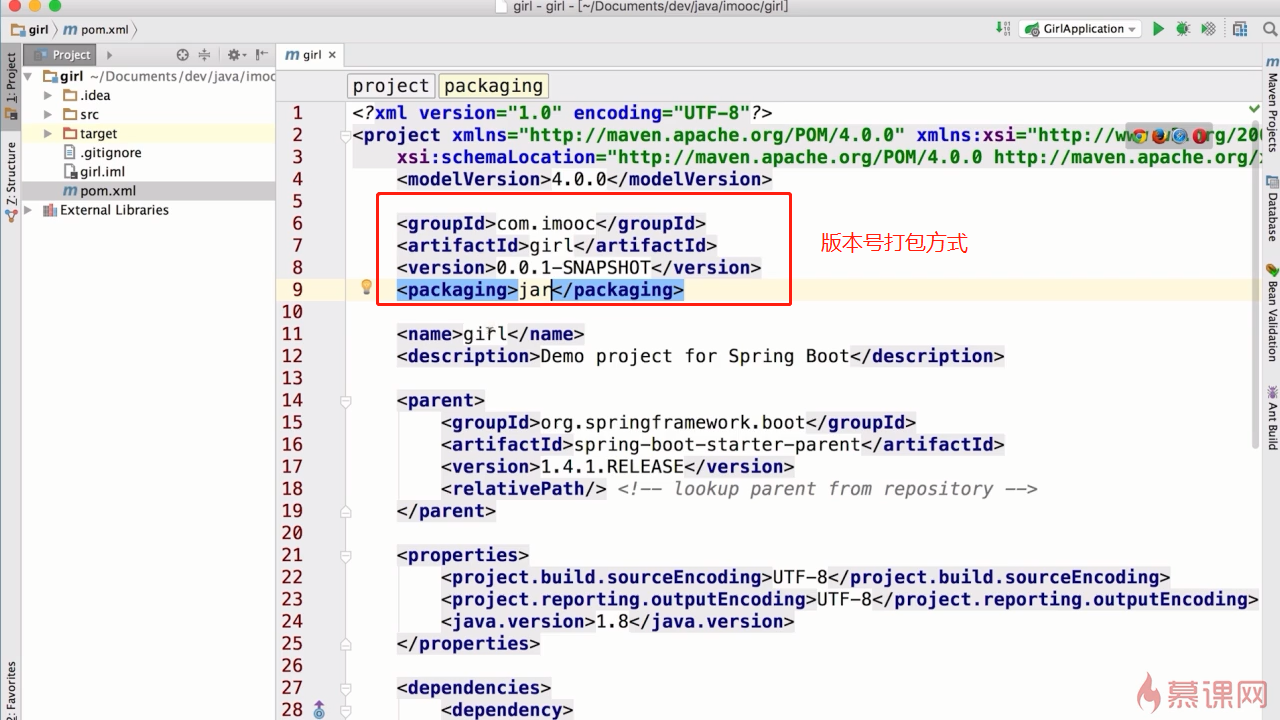
Task: Open pom.xml in Firefox browser
Action: click(1160, 136)
